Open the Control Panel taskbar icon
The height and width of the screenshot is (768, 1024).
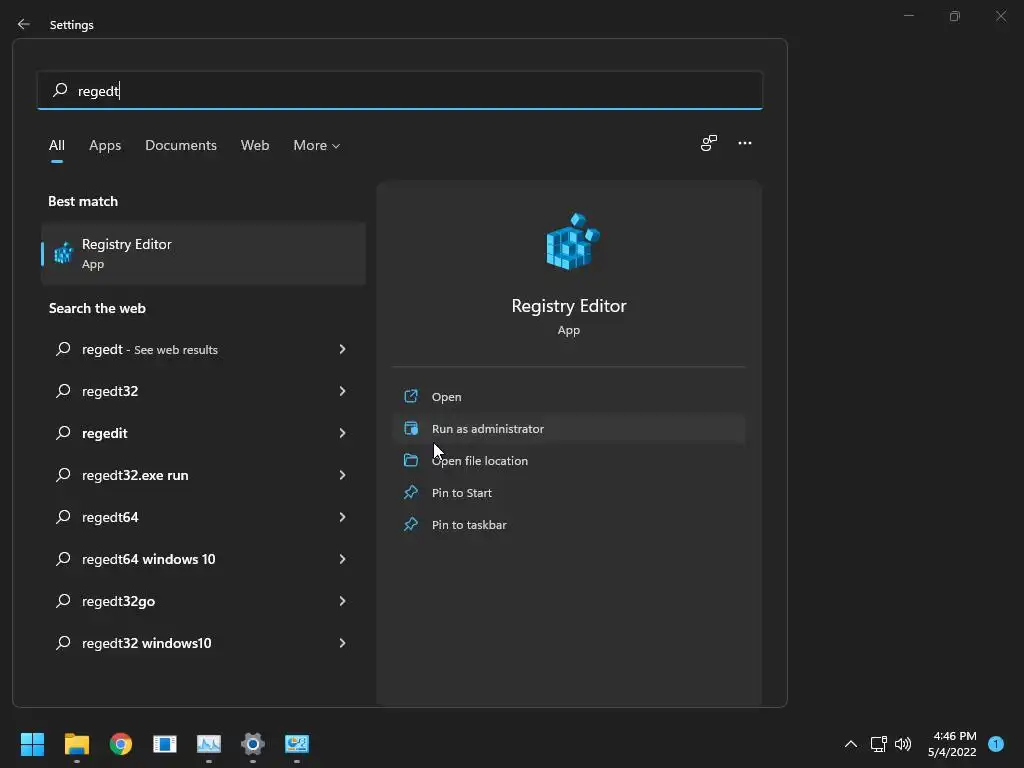tap(297, 744)
